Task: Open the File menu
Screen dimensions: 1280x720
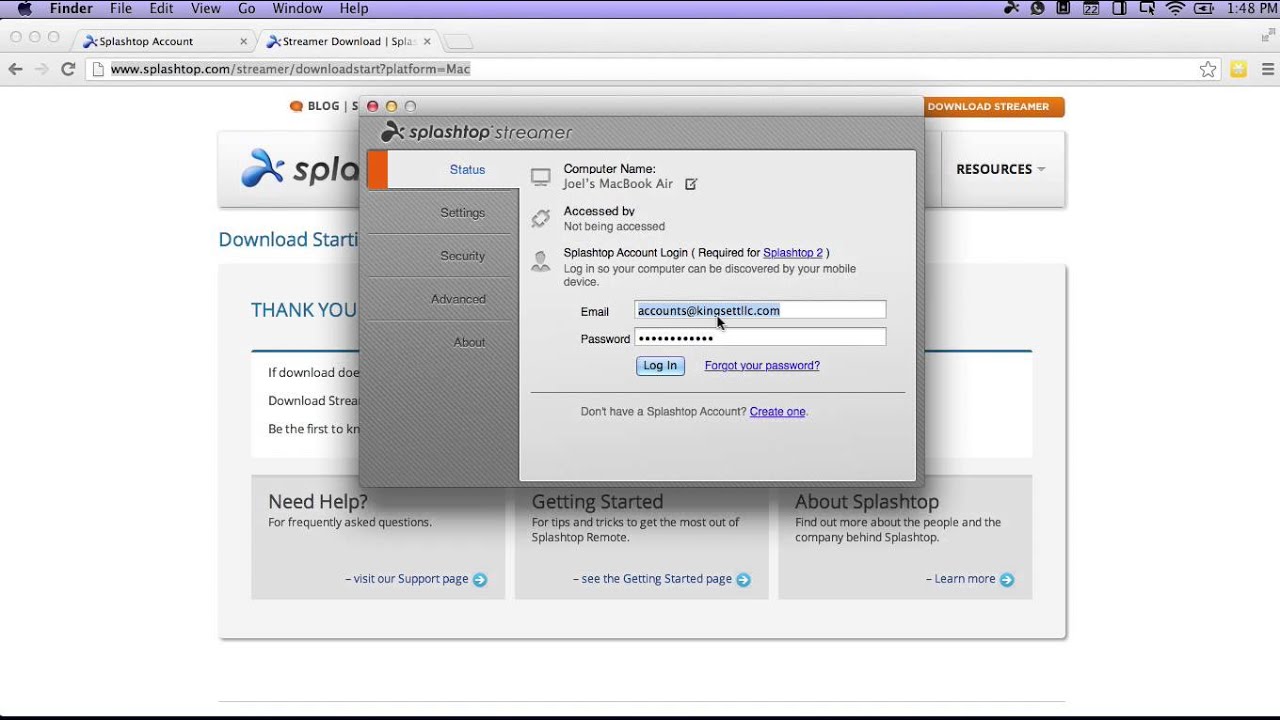Action: click(121, 8)
